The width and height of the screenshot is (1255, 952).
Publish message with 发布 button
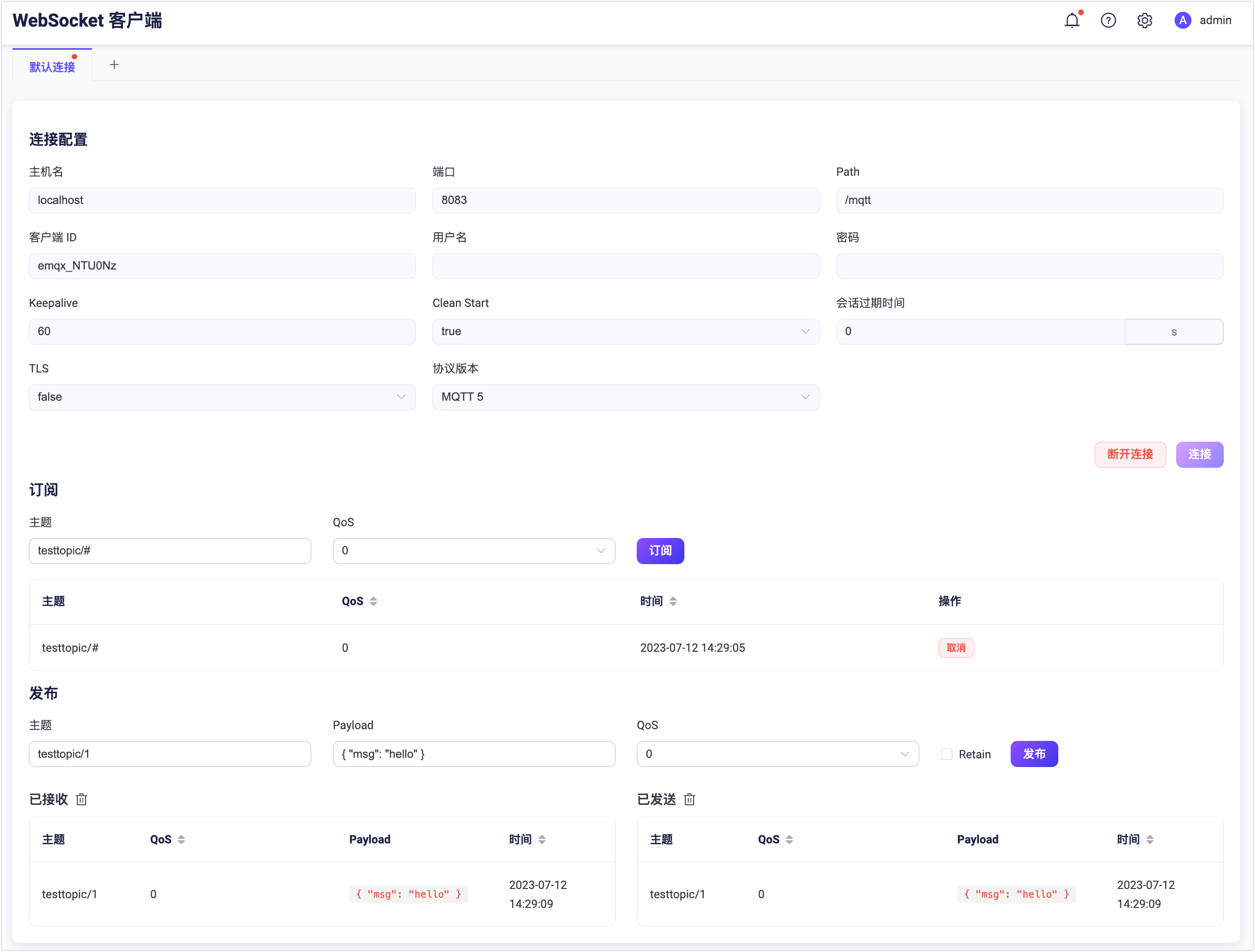(1034, 754)
